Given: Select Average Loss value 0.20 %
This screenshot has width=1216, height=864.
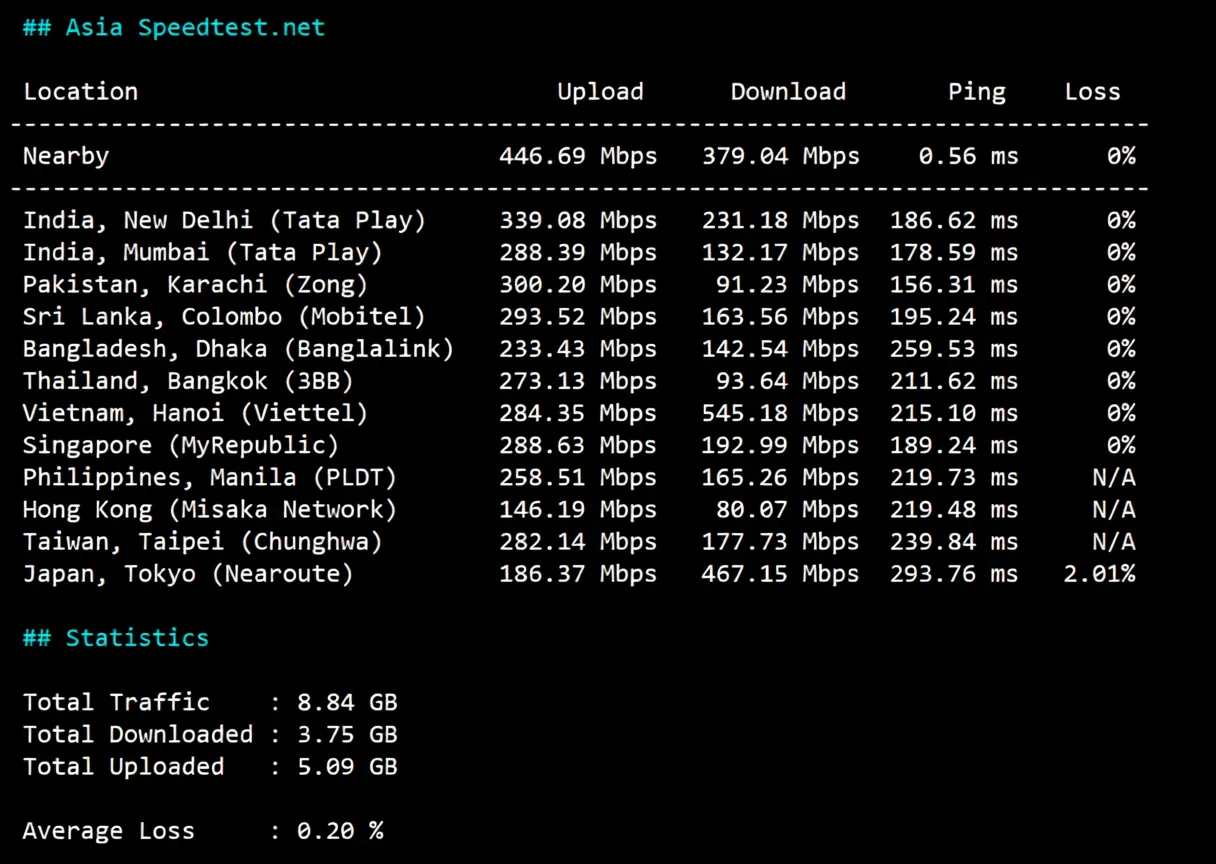Looking at the screenshot, I should 340,830.
